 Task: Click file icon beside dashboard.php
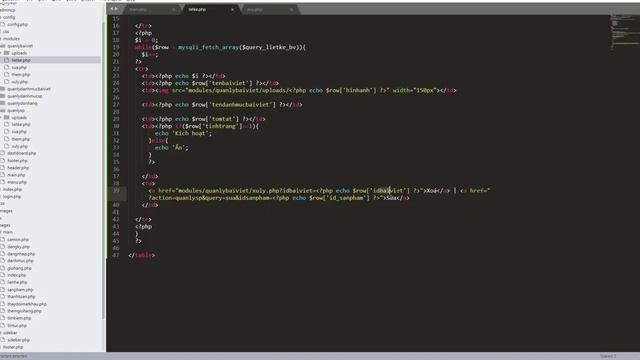coord(2,153)
